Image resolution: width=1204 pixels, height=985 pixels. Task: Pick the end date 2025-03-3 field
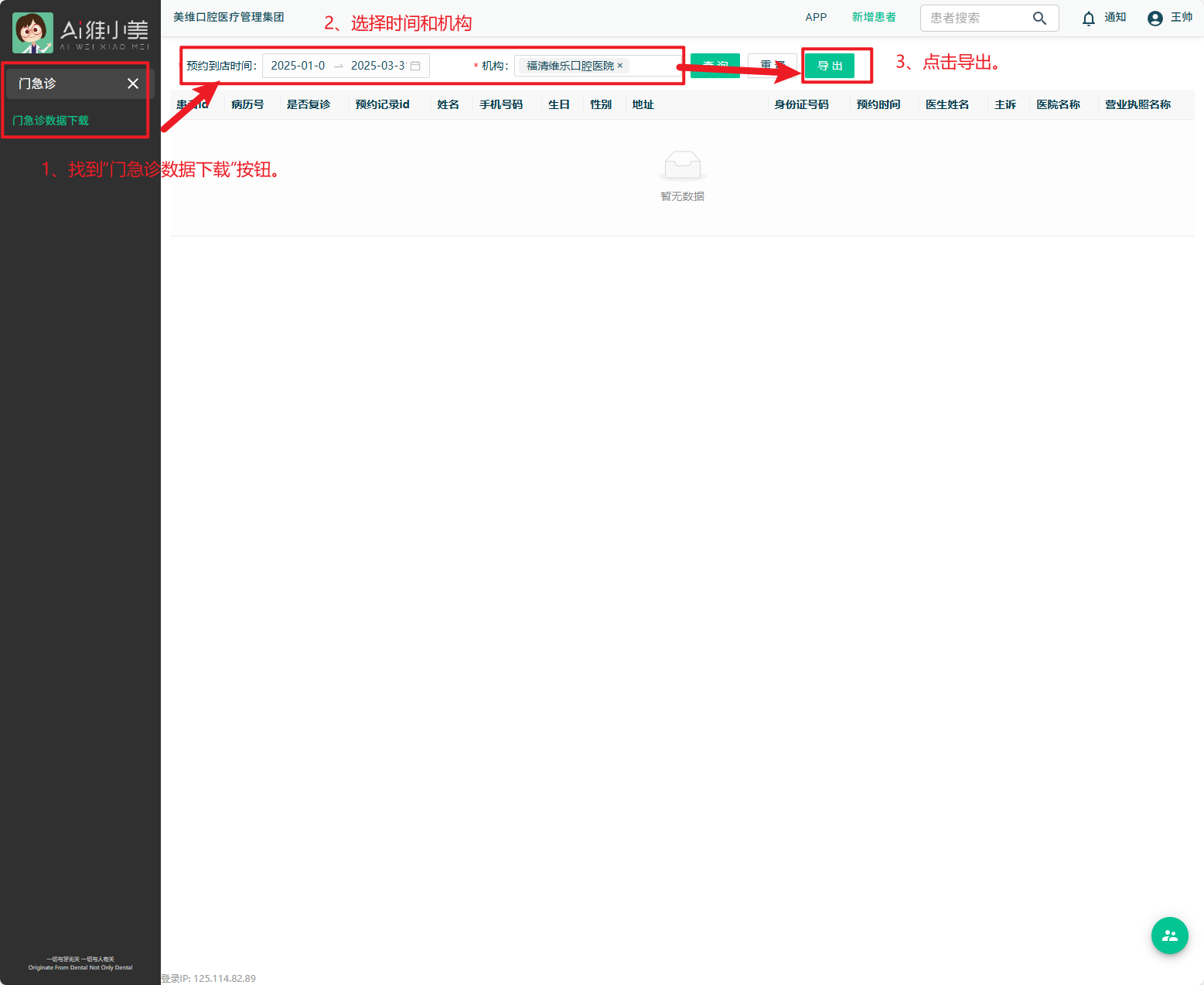click(x=377, y=66)
